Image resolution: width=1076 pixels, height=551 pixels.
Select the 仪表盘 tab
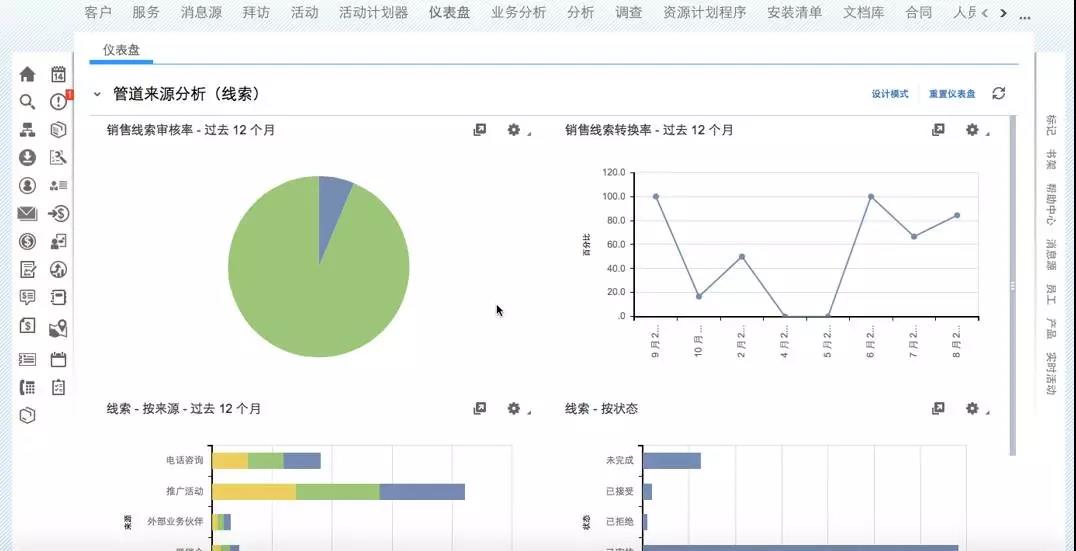123,50
